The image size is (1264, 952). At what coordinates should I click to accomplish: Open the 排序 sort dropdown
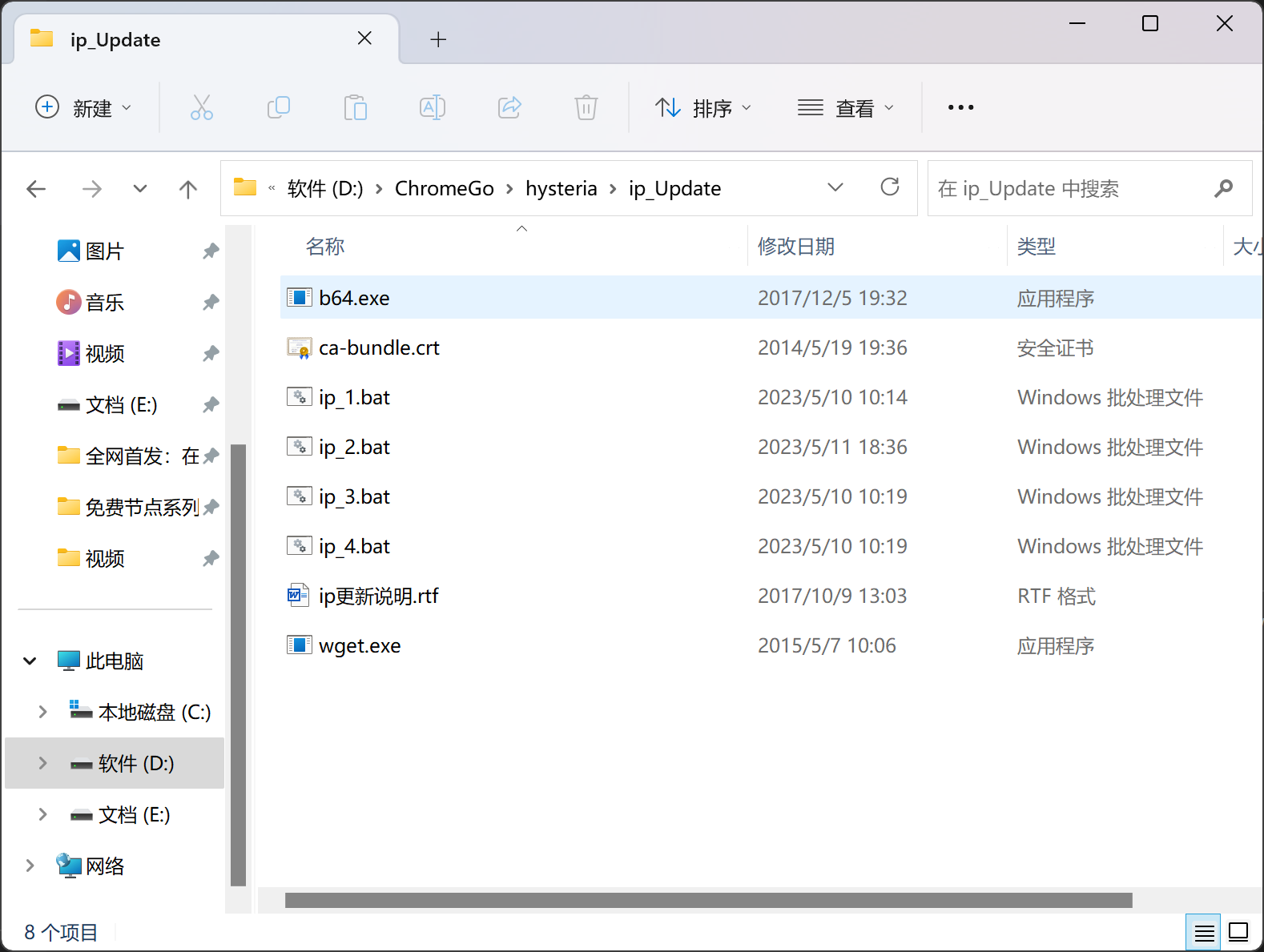tap(703, 107)
